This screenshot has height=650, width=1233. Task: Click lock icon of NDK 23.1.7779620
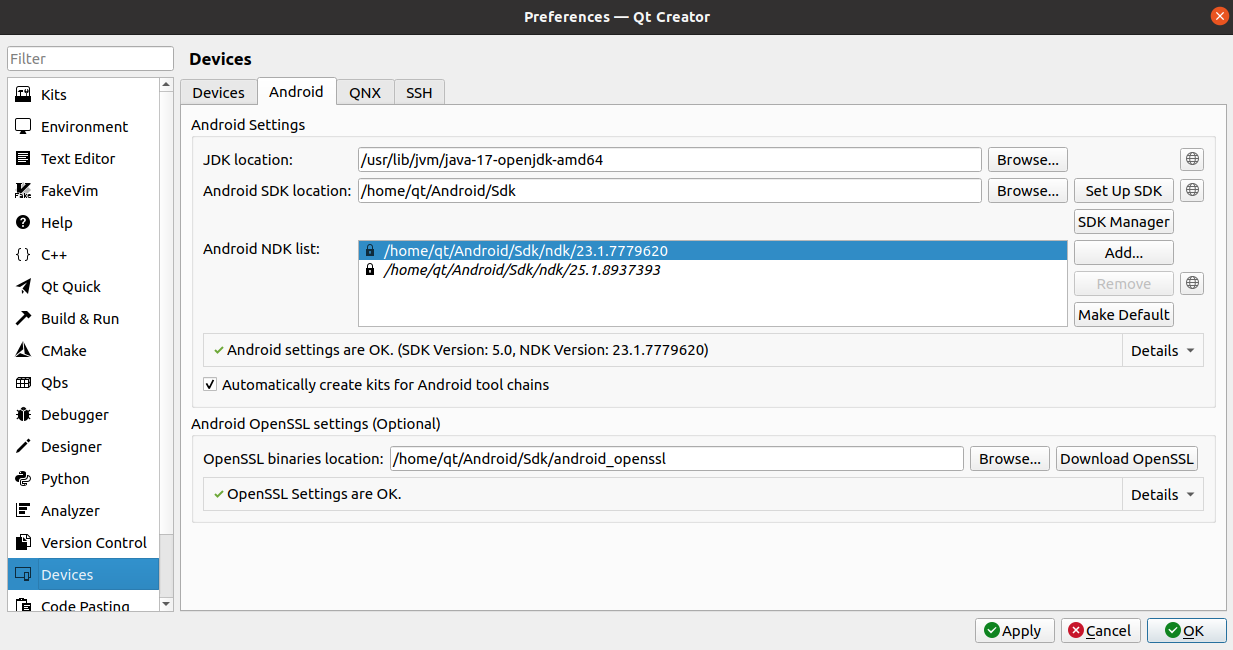pyautogui.click(x=370, y=251)
